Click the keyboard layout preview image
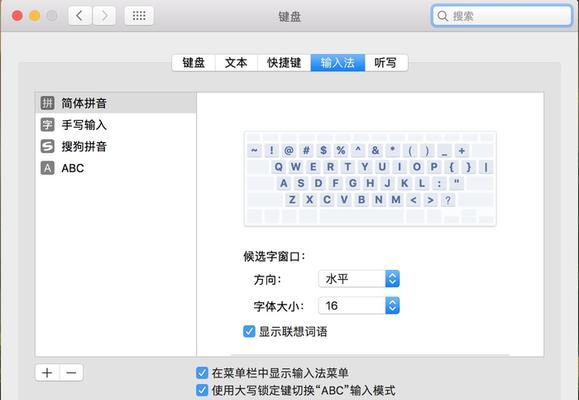This screenshot has width=579, height=400. click(370, 179)
